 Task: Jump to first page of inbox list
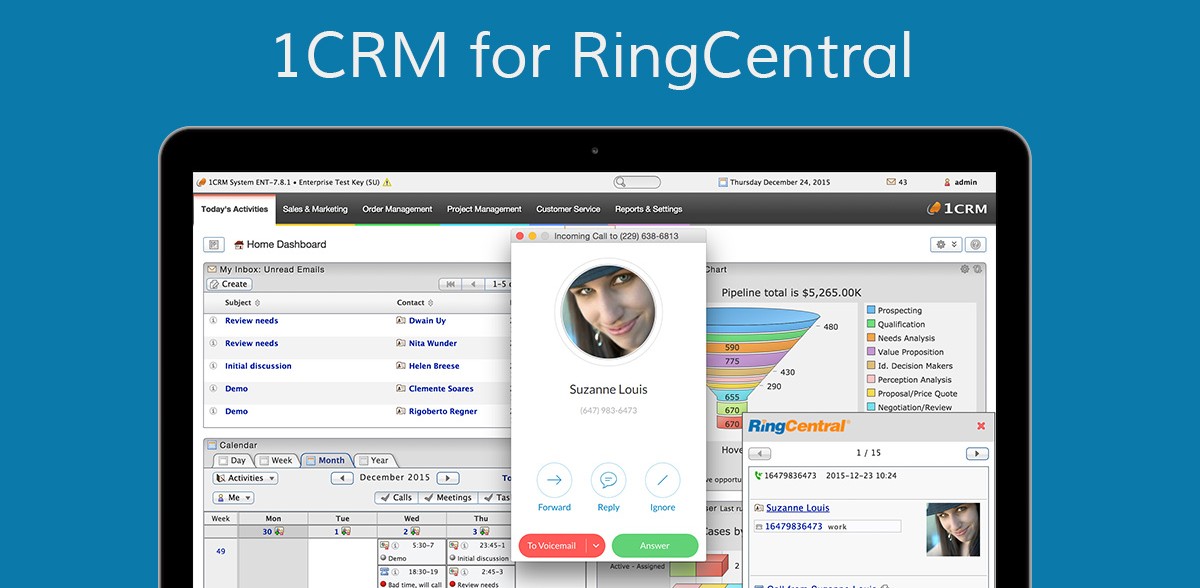[x=450, y=284]
